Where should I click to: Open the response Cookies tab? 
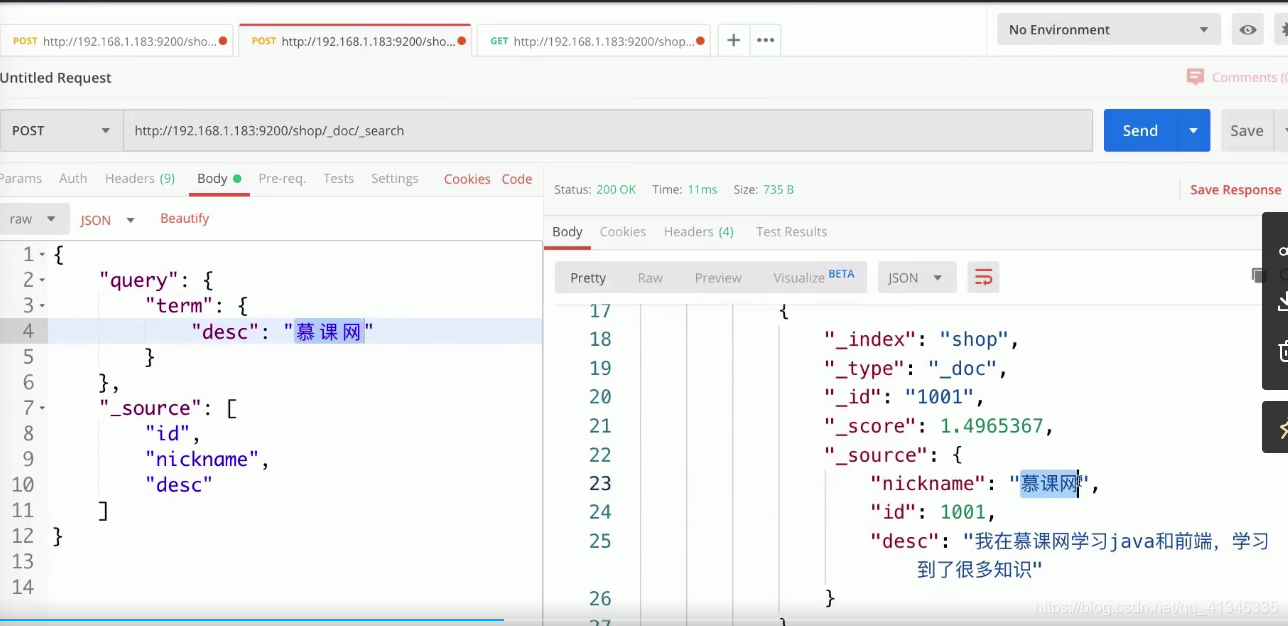tap(623, 231)
